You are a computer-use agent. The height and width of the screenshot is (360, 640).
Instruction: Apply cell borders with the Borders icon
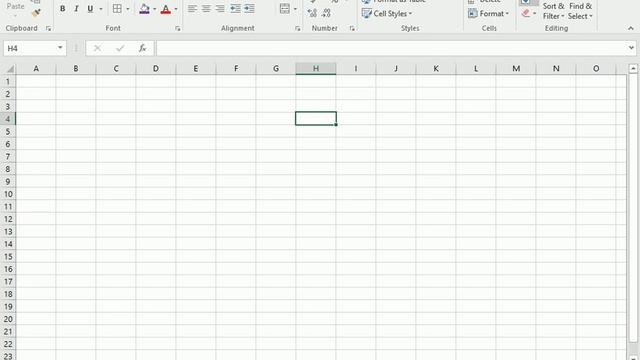117,9
